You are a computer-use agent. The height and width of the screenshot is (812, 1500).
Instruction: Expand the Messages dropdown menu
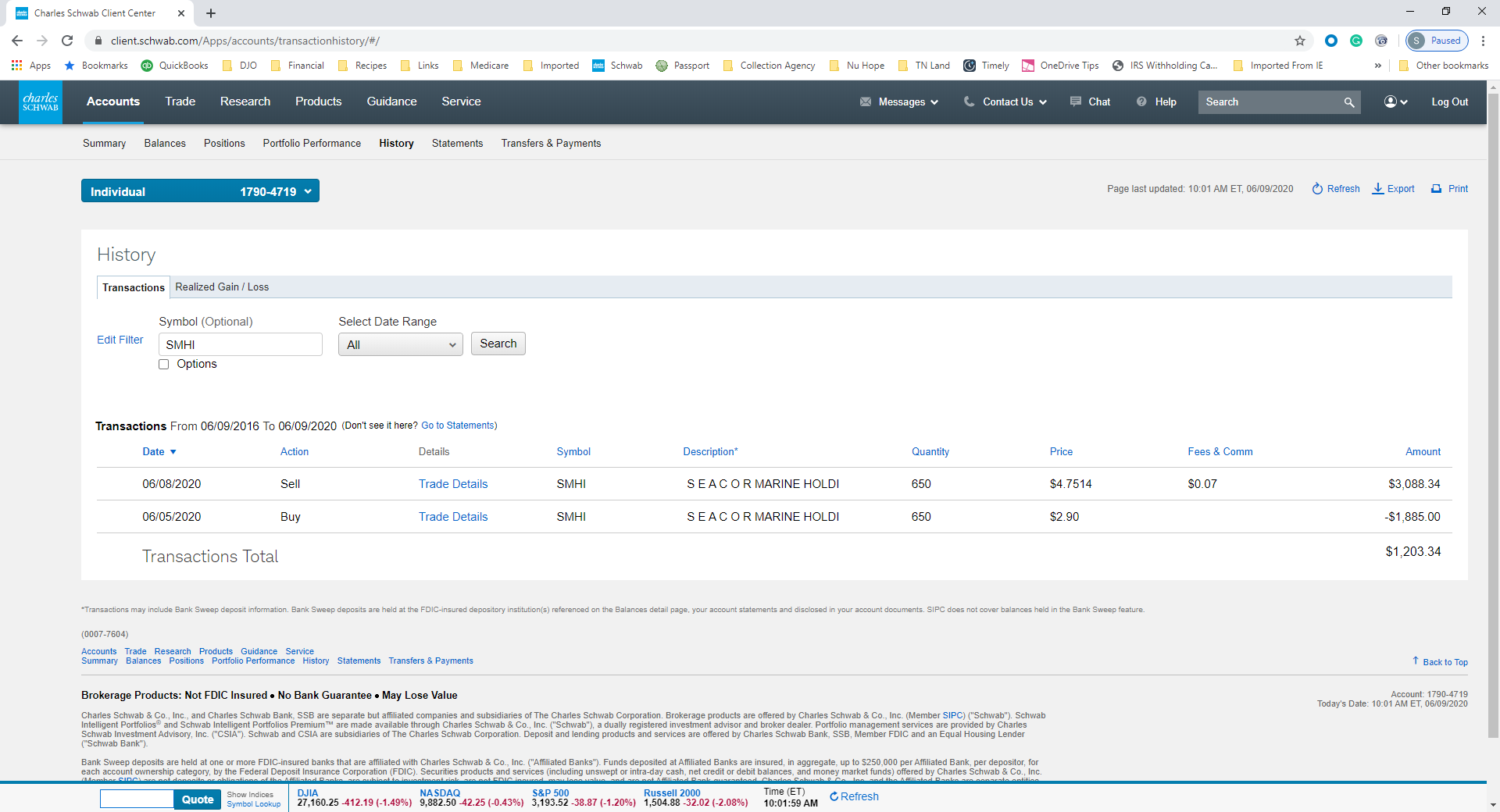[899, 102]
